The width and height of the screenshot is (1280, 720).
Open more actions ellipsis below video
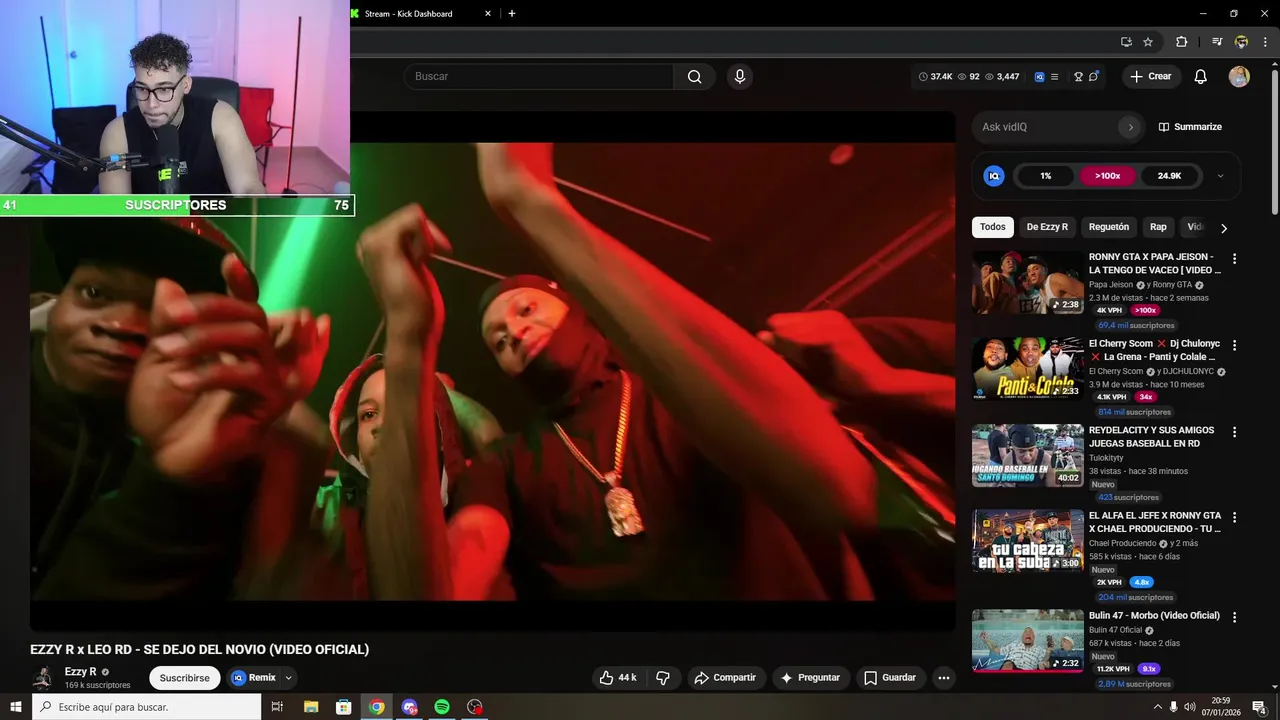click(943, 678)
